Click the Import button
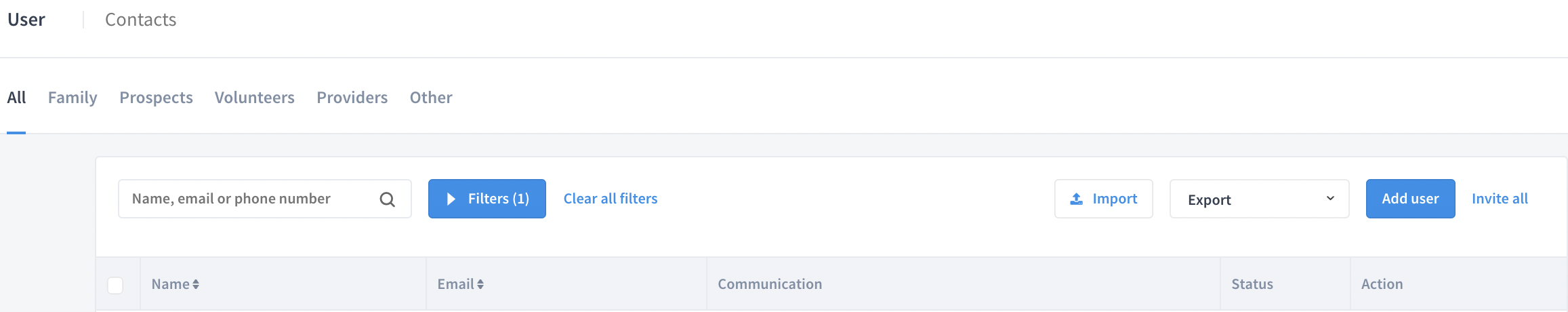The height and width of the screenshot is (312, 1568). pyautogui.click(x=1103, y=199)
